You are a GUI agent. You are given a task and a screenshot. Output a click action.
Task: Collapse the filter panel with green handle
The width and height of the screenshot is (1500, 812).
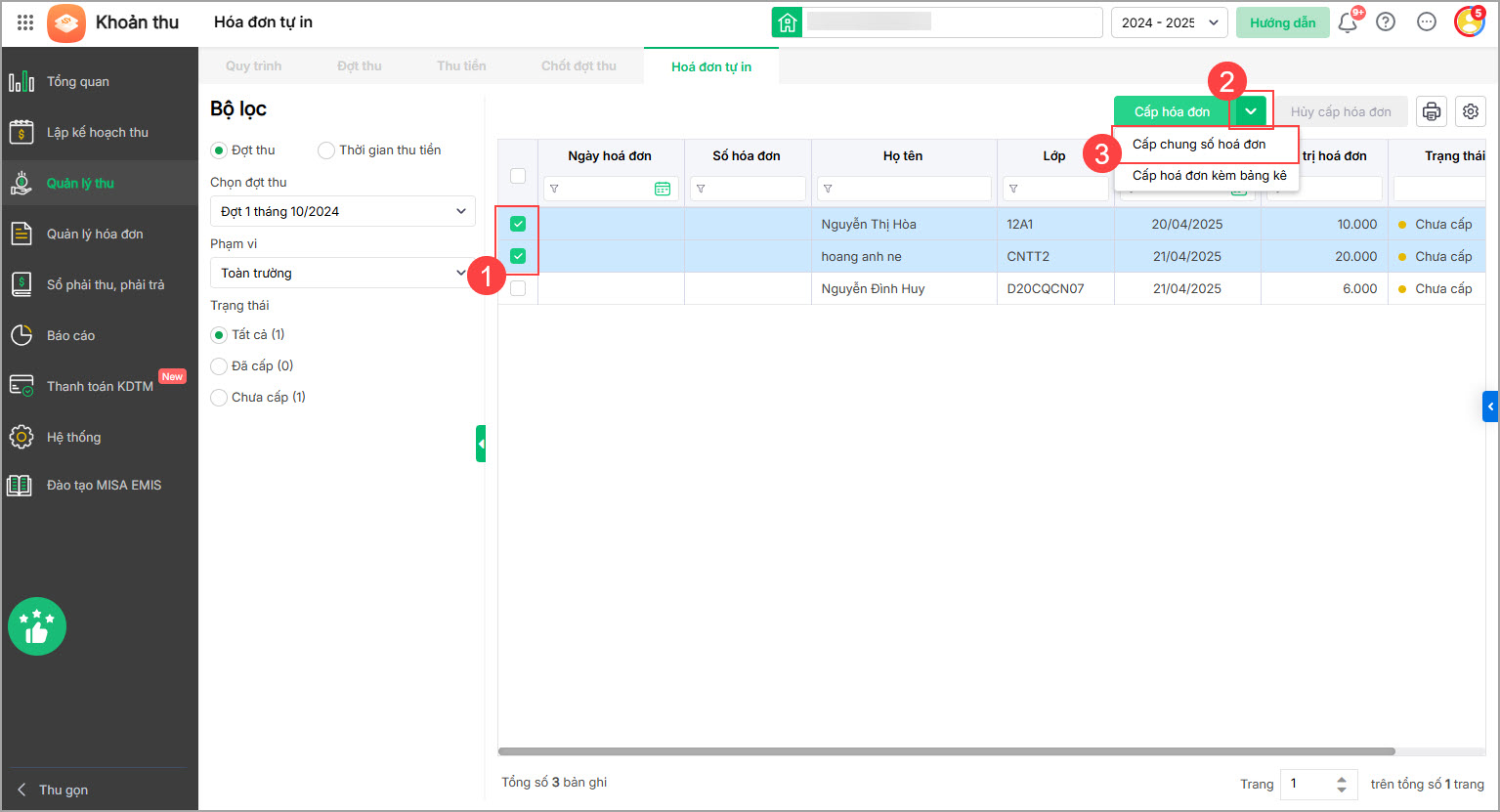tap(481, 444)
